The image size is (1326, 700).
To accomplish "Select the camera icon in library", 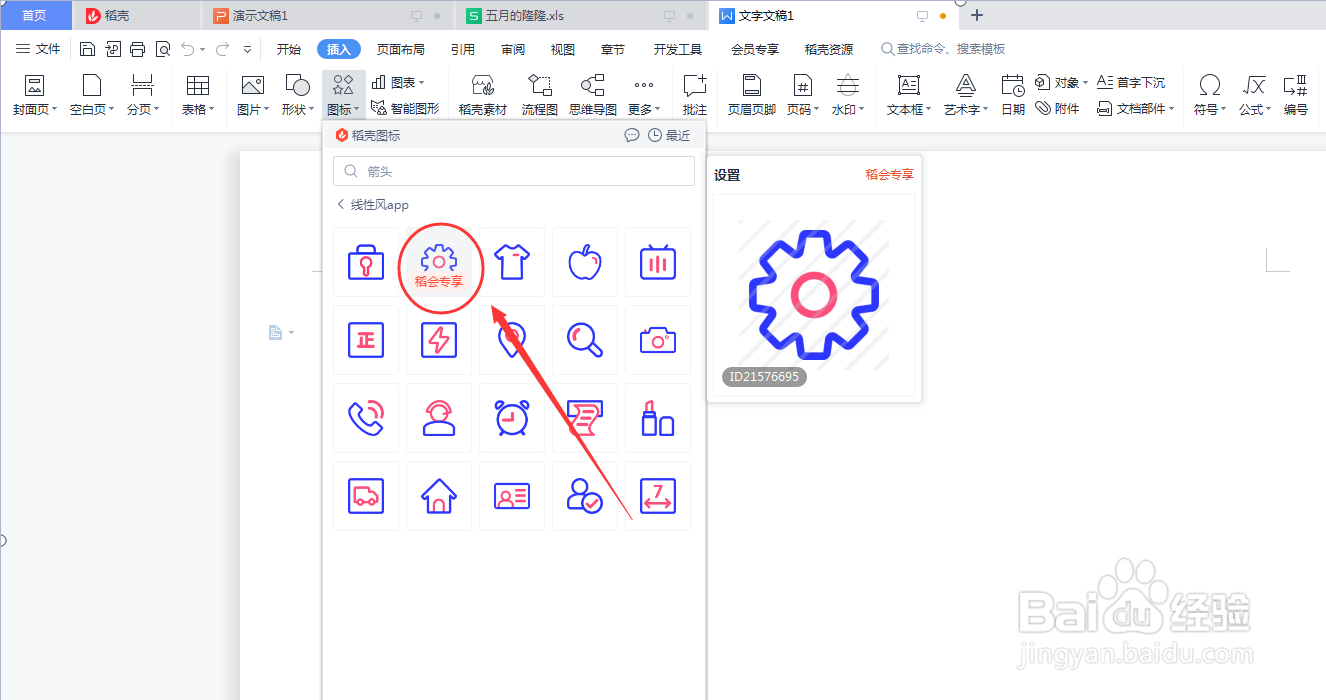I will coord(658,340).
